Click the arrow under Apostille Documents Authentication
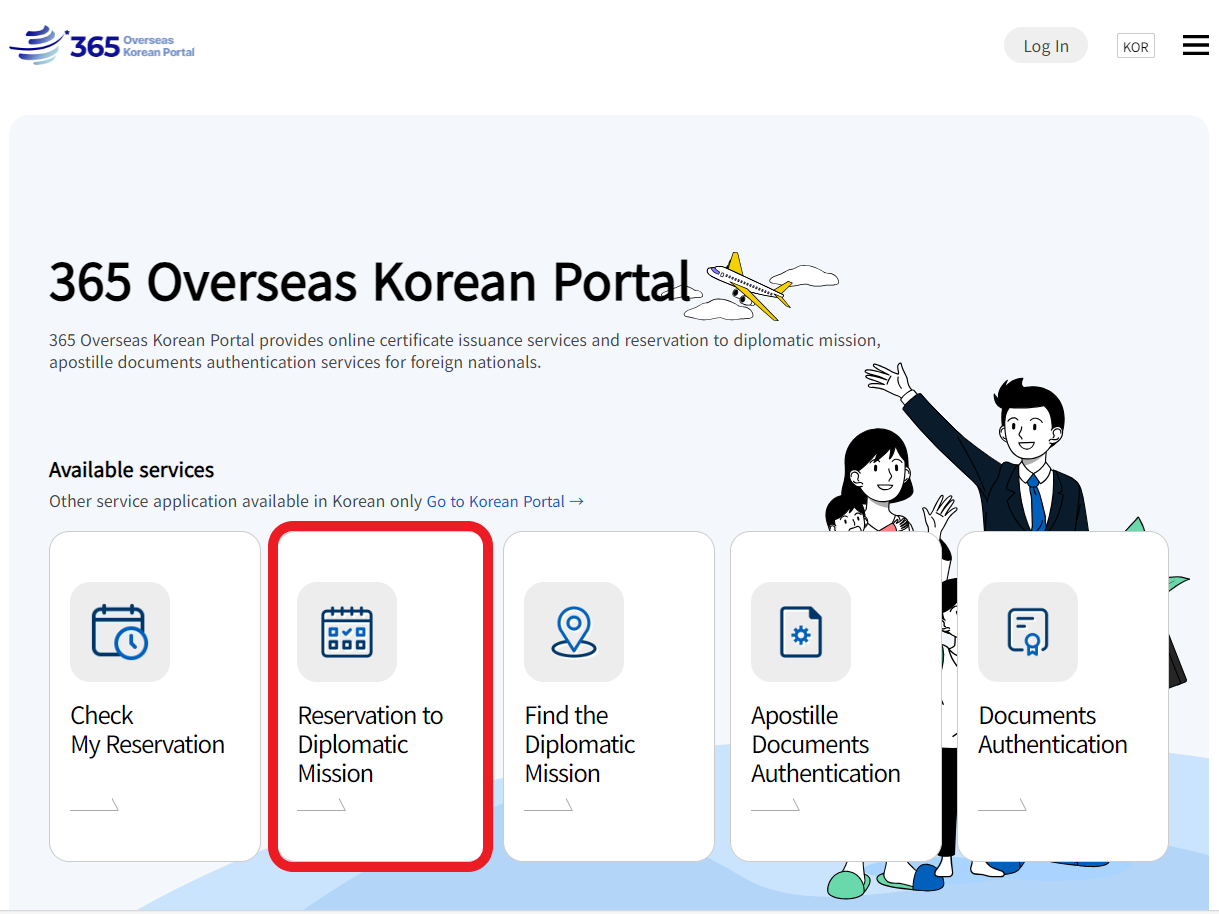Viewport: 1219px width, 914px height. click(x=776, y=804)
